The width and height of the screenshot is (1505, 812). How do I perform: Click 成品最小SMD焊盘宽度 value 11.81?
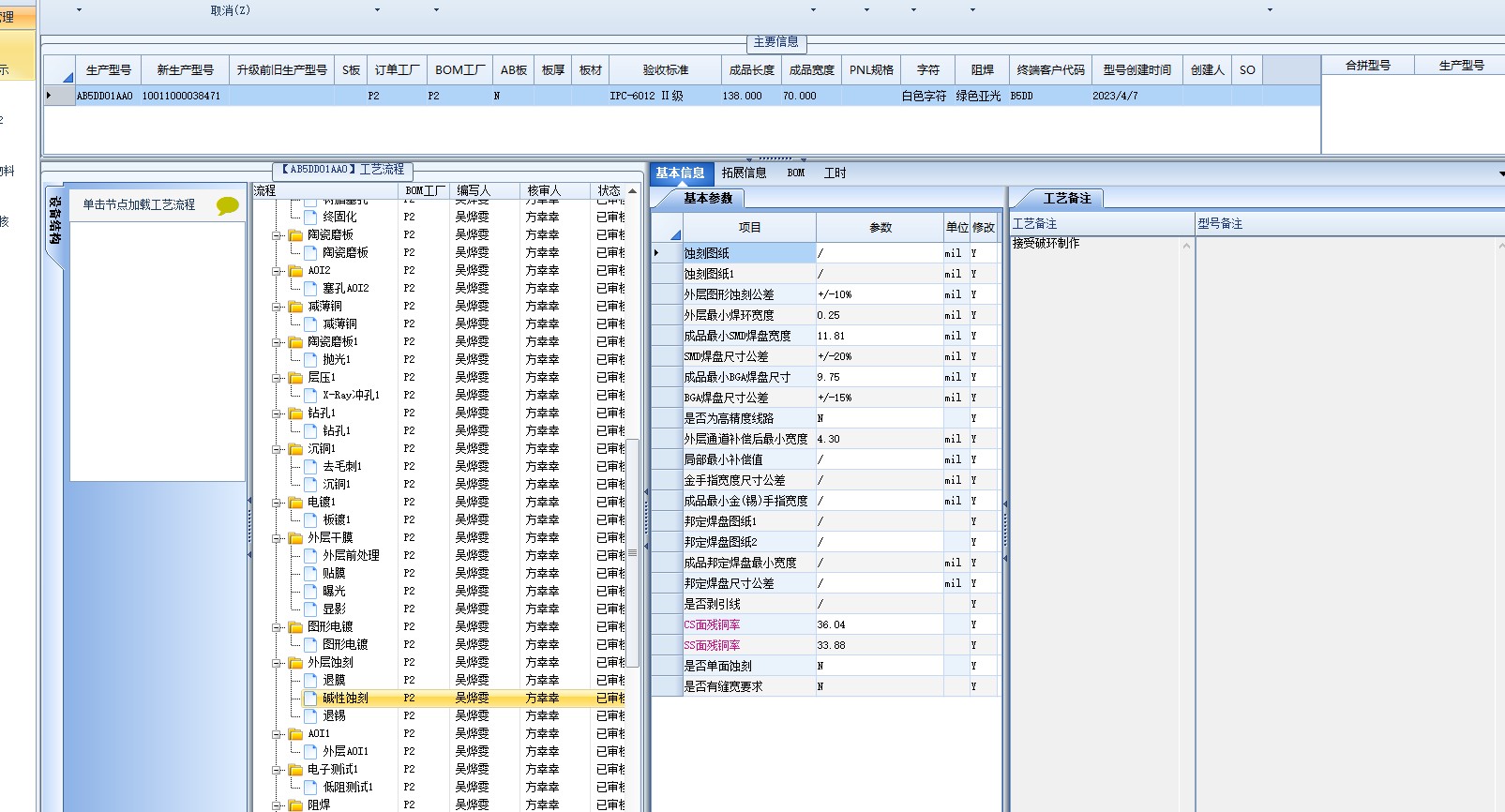880,336
